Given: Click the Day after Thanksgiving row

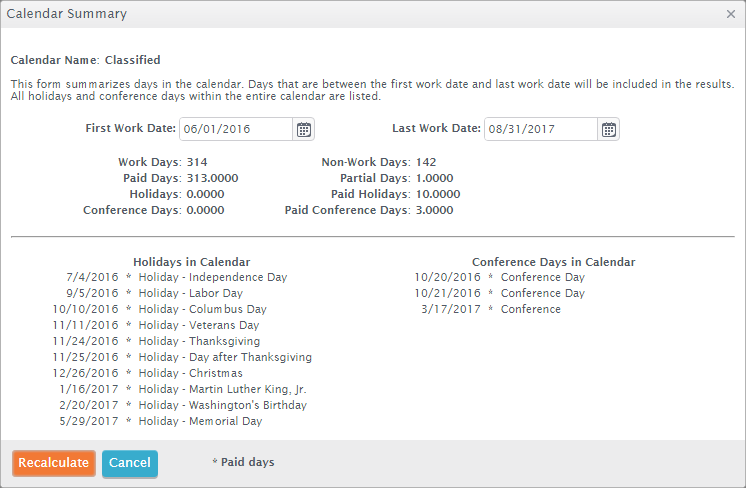Looking at the screenshot, I should tap(182, 357).
